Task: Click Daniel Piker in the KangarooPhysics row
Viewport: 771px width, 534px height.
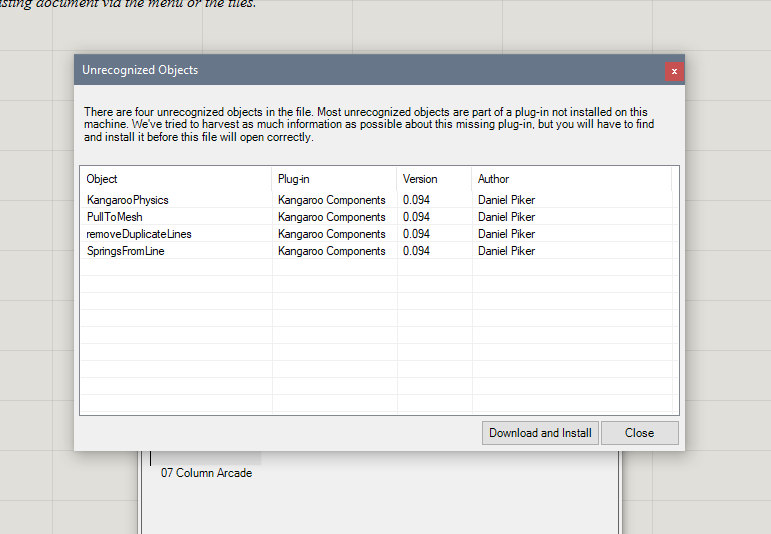Action: (506, 200)
